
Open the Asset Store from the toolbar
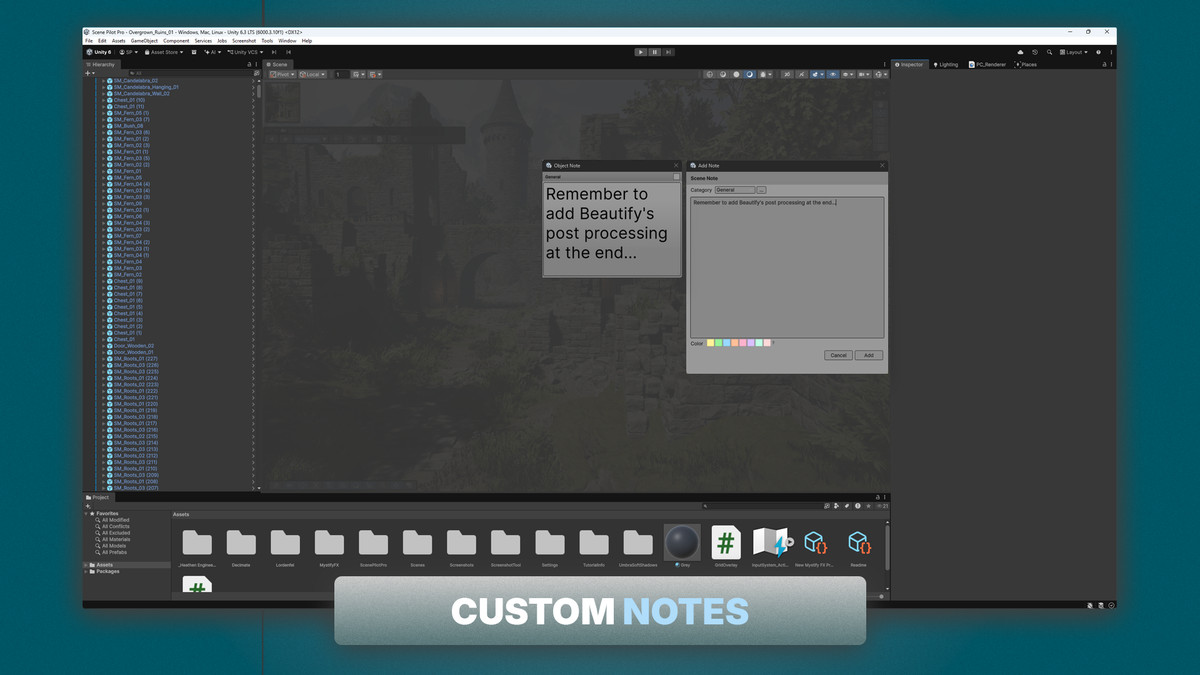click(163, 51)
